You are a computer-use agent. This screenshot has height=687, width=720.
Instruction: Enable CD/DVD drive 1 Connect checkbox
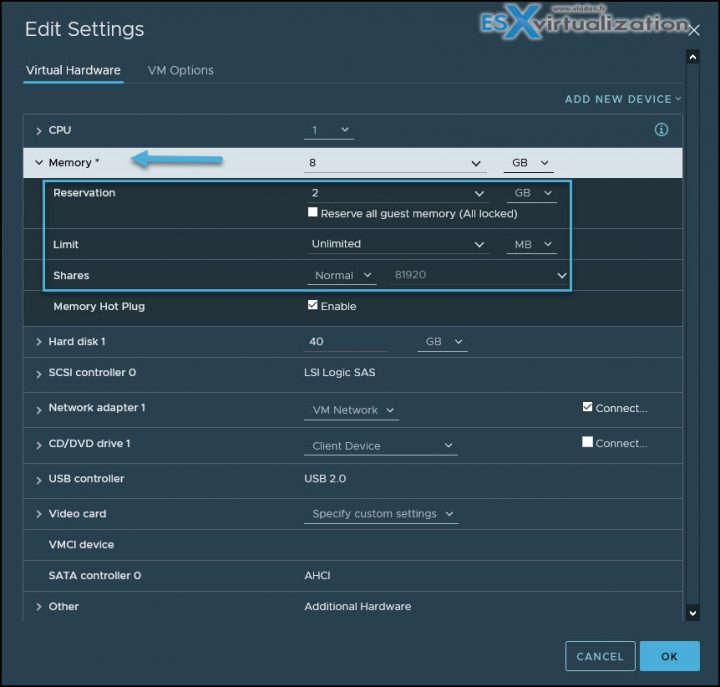(x=588, y=442)
